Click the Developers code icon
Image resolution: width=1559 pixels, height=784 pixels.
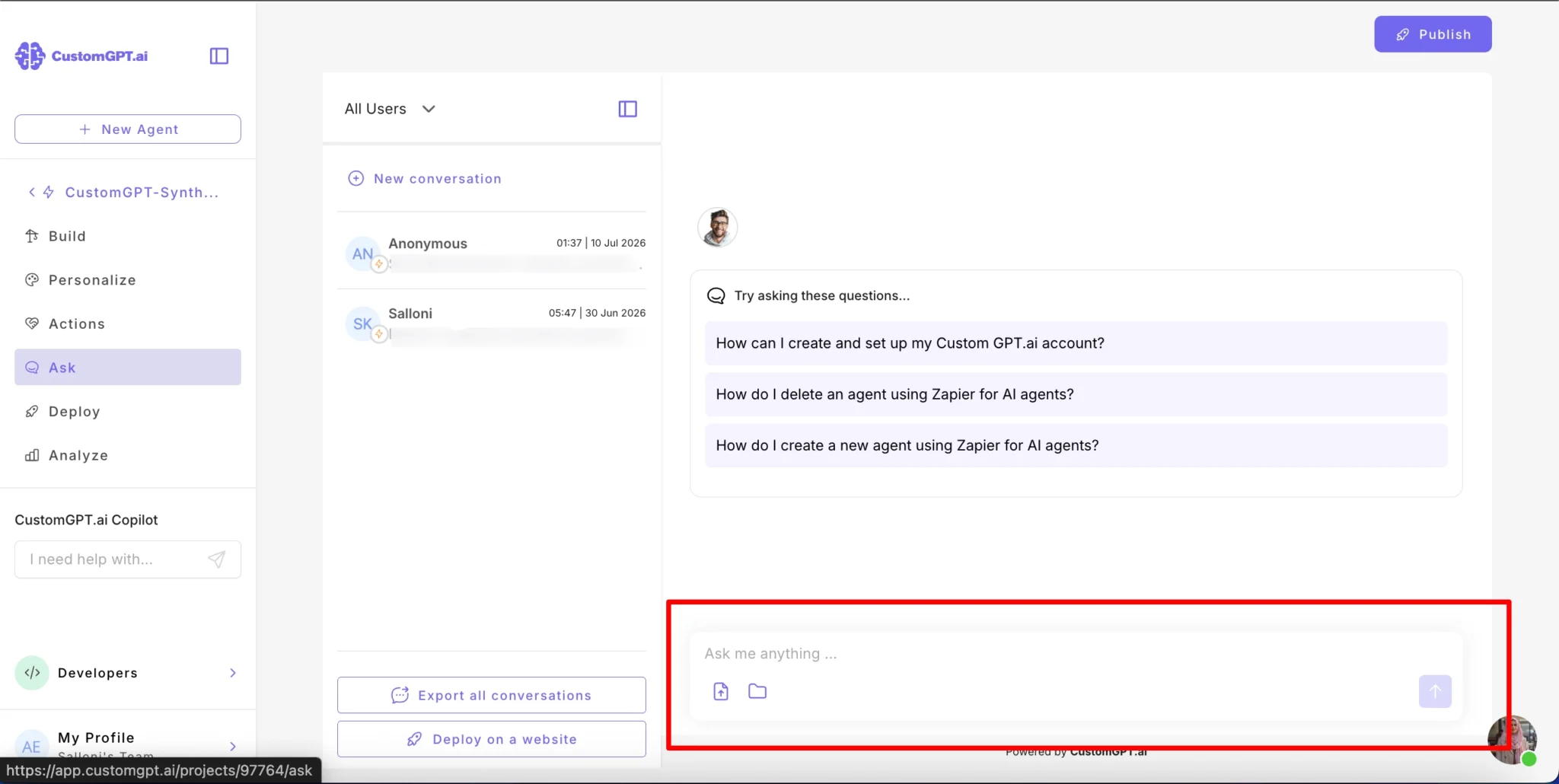pos(32,673)
